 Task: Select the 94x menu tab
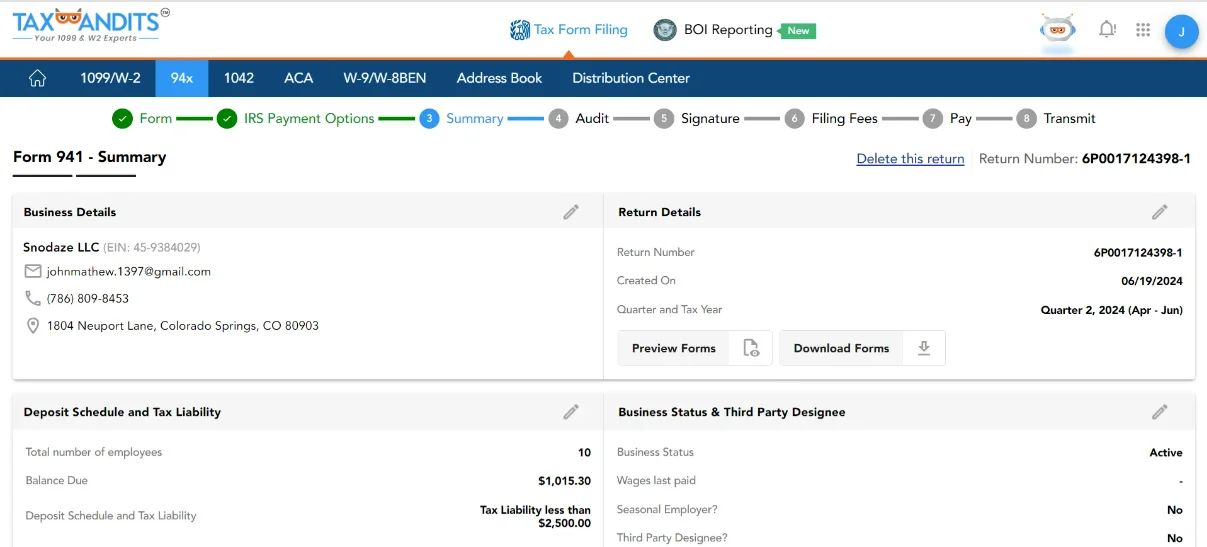(x=182, y=78)
